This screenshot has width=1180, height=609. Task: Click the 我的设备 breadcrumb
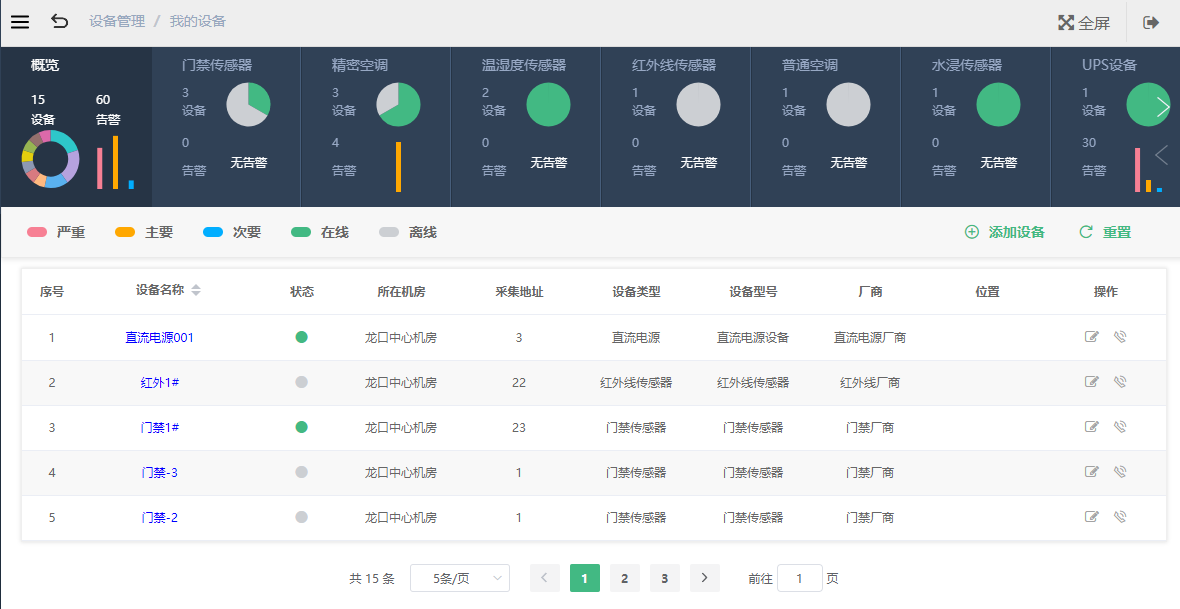coord(198,21)
